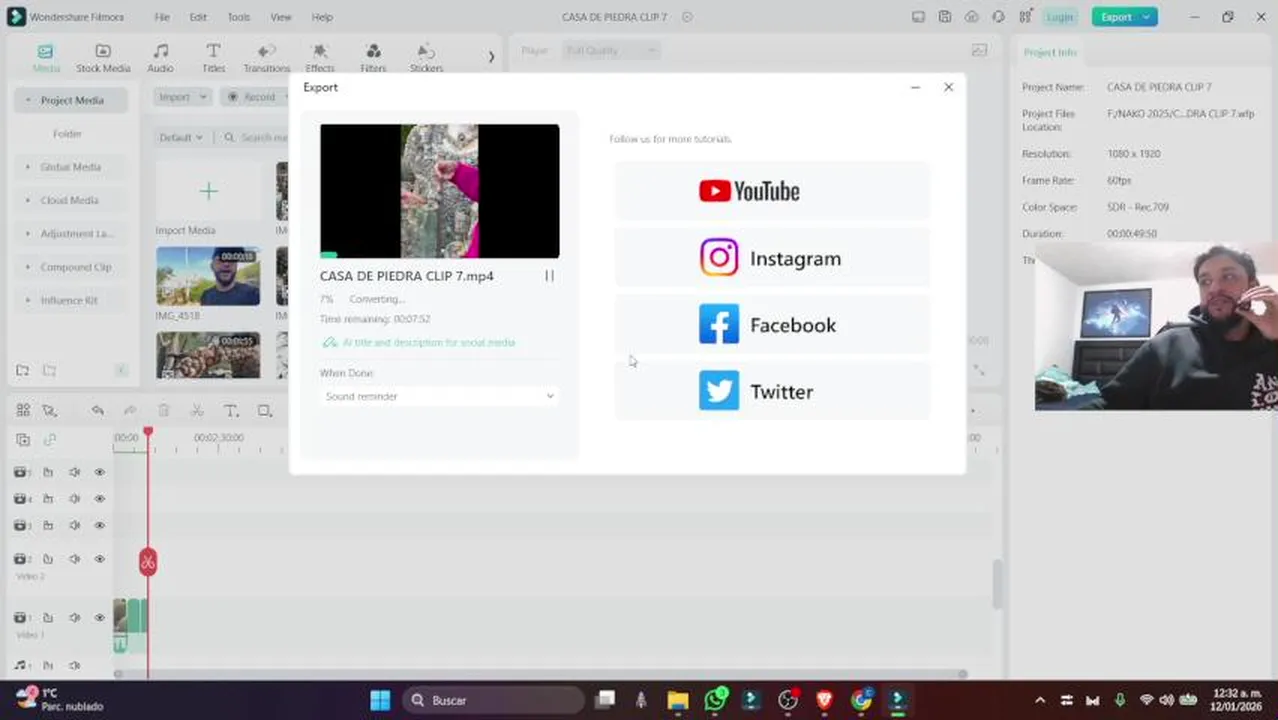Screen dimensions: 1278x720
Task: Open the Instagram follow link
Action: tap(772, 258)
